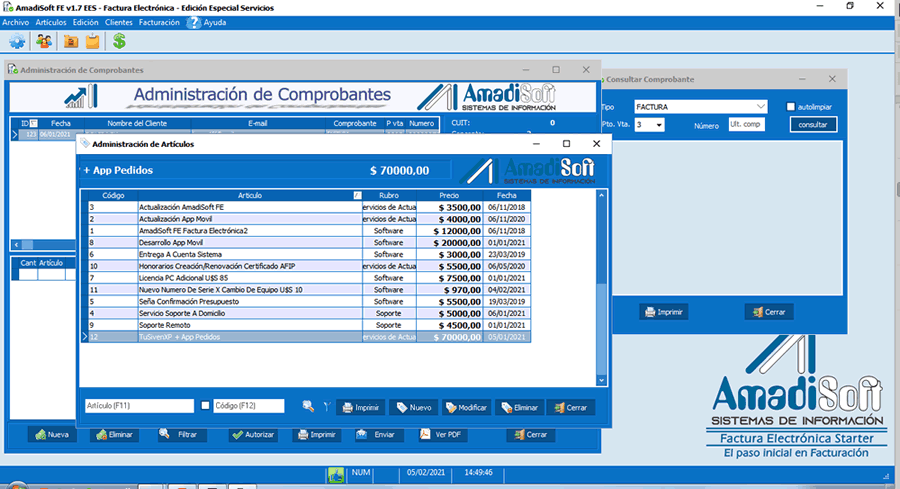Click the Número field showing Ult. comp
Image resolution: width=900 pixels, height=489 pixels.
pyautogui.click(x=746, y=125)
